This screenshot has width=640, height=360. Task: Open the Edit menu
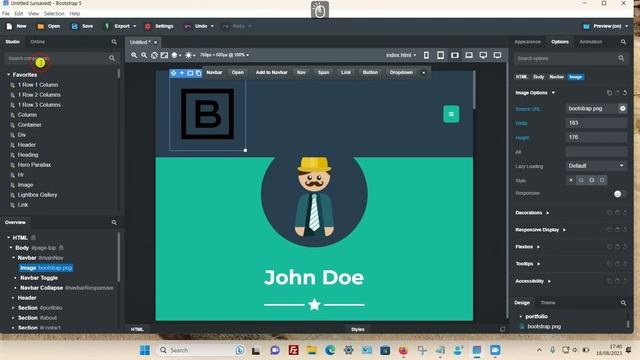pyautogui.click(x=19, y=13)
